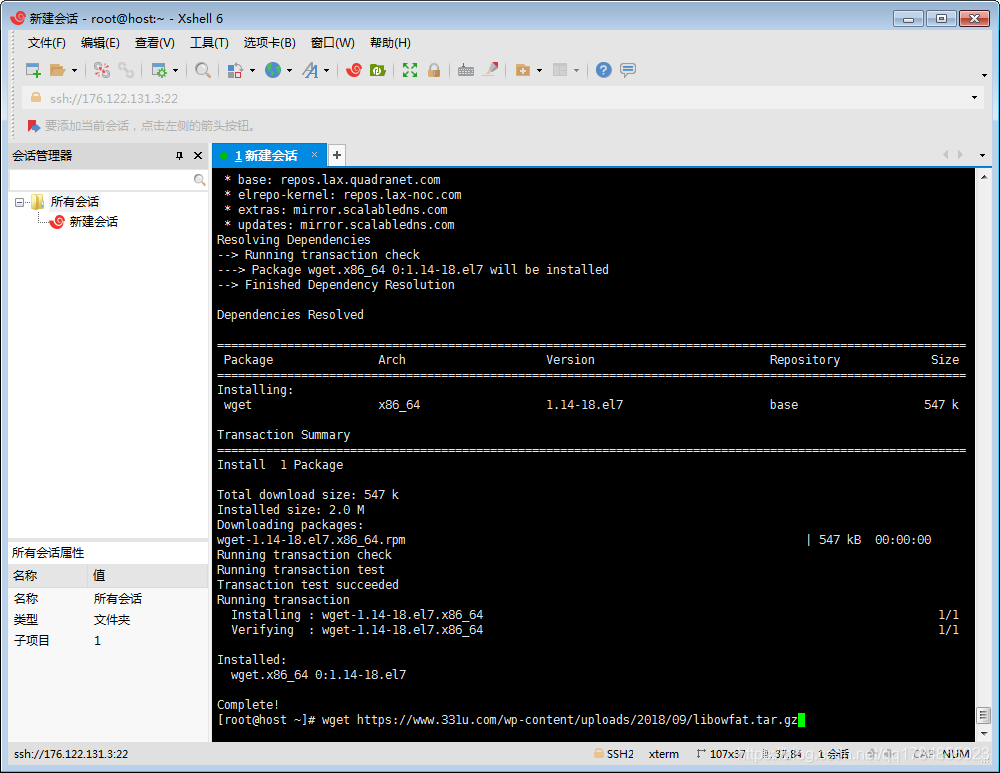The width and height of the screenshot is (1000, 773).
Task: Expand the properties icon dropdown arrow
Action: [x=175, y=71]
